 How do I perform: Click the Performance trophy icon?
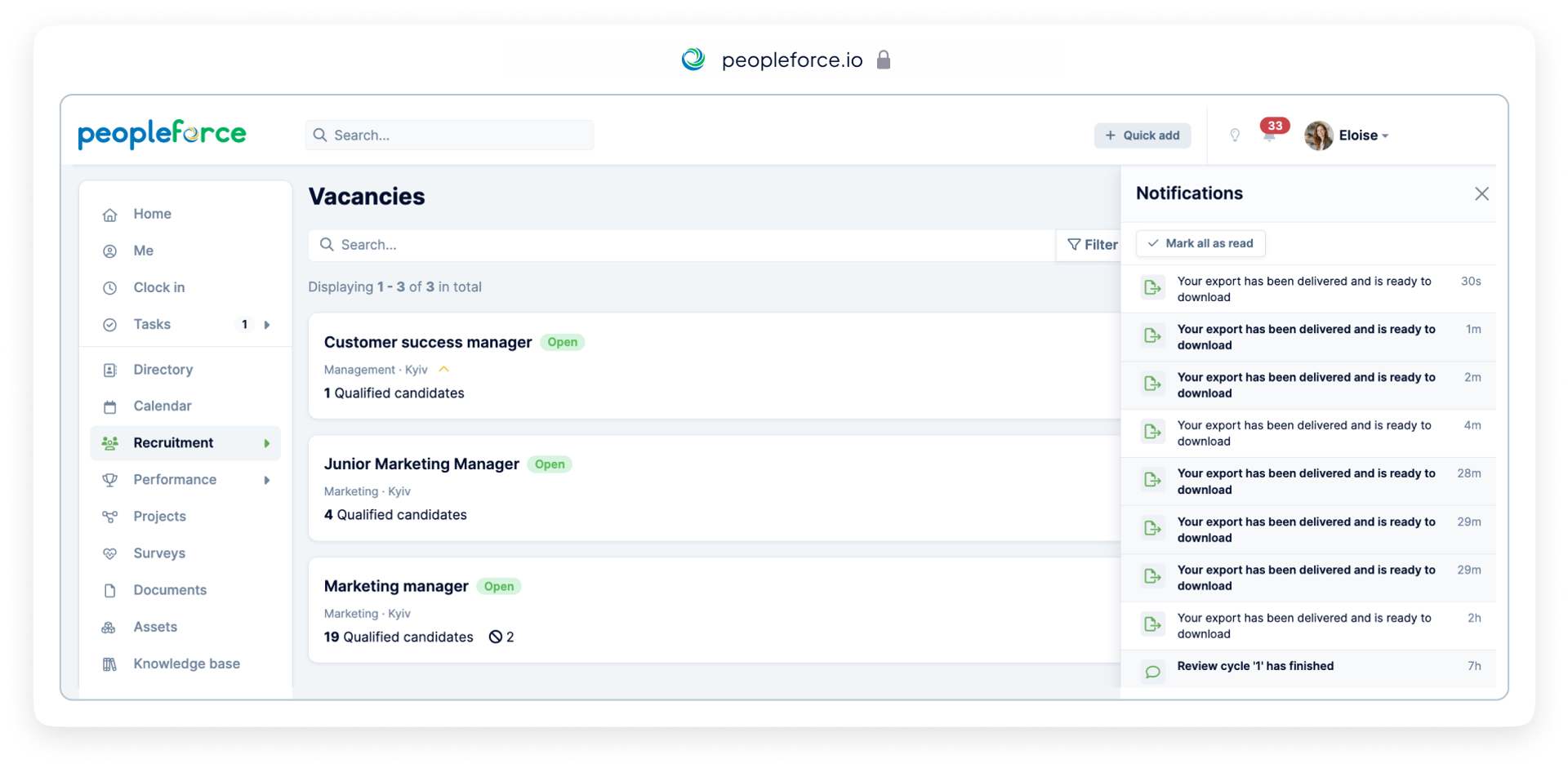coord(109,480)
